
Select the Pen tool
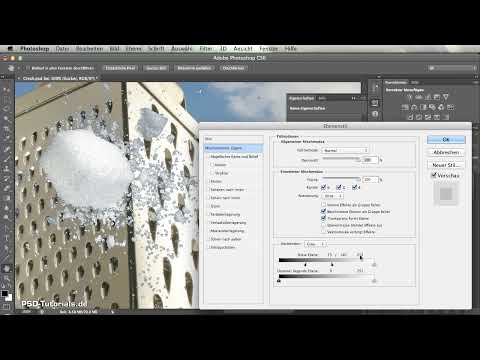click(6, 228)
